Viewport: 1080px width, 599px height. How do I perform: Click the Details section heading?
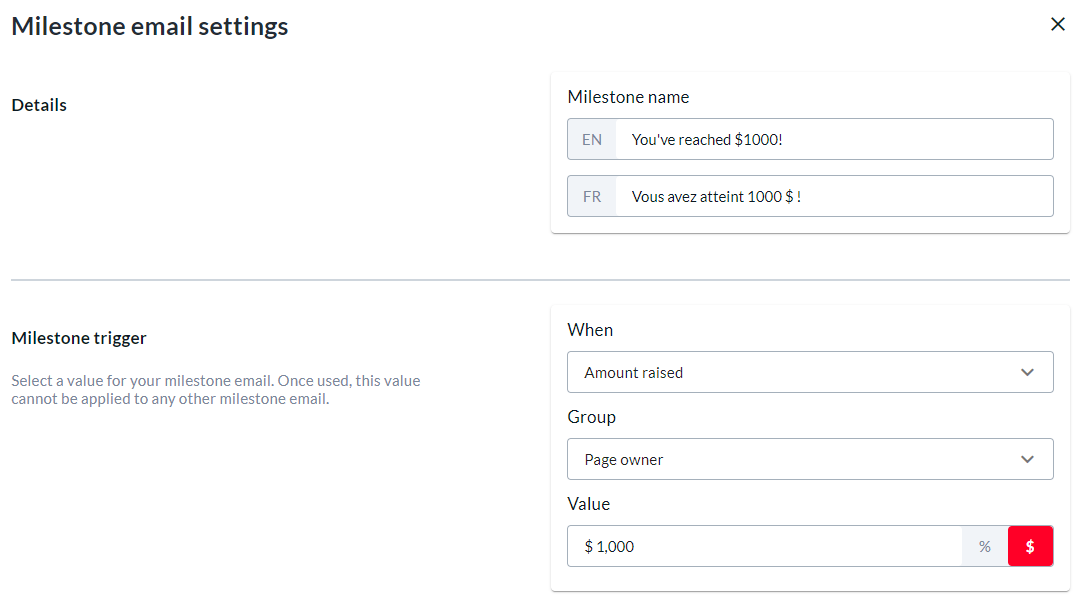pos(39,105)
